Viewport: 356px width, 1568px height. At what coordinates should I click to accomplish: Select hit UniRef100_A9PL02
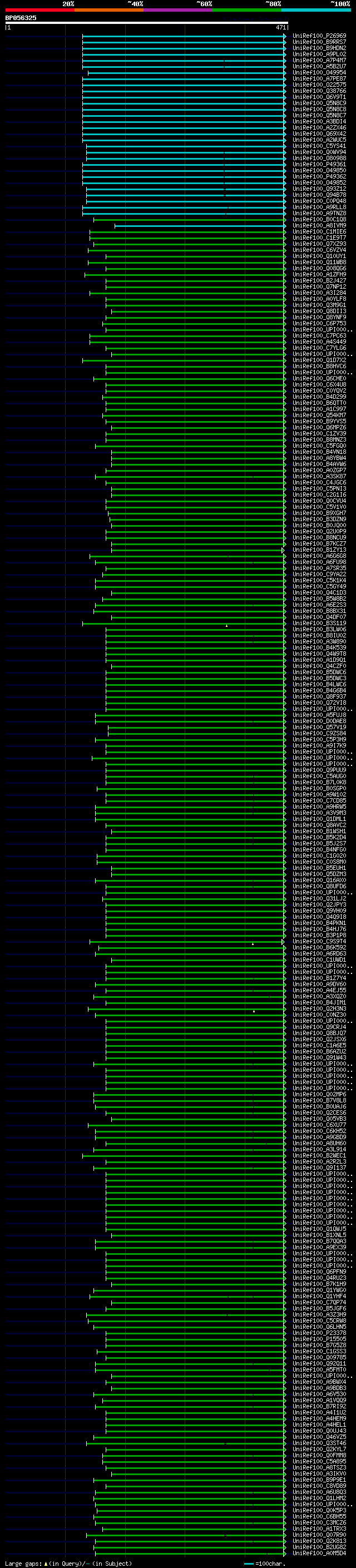tap(319, 54)
